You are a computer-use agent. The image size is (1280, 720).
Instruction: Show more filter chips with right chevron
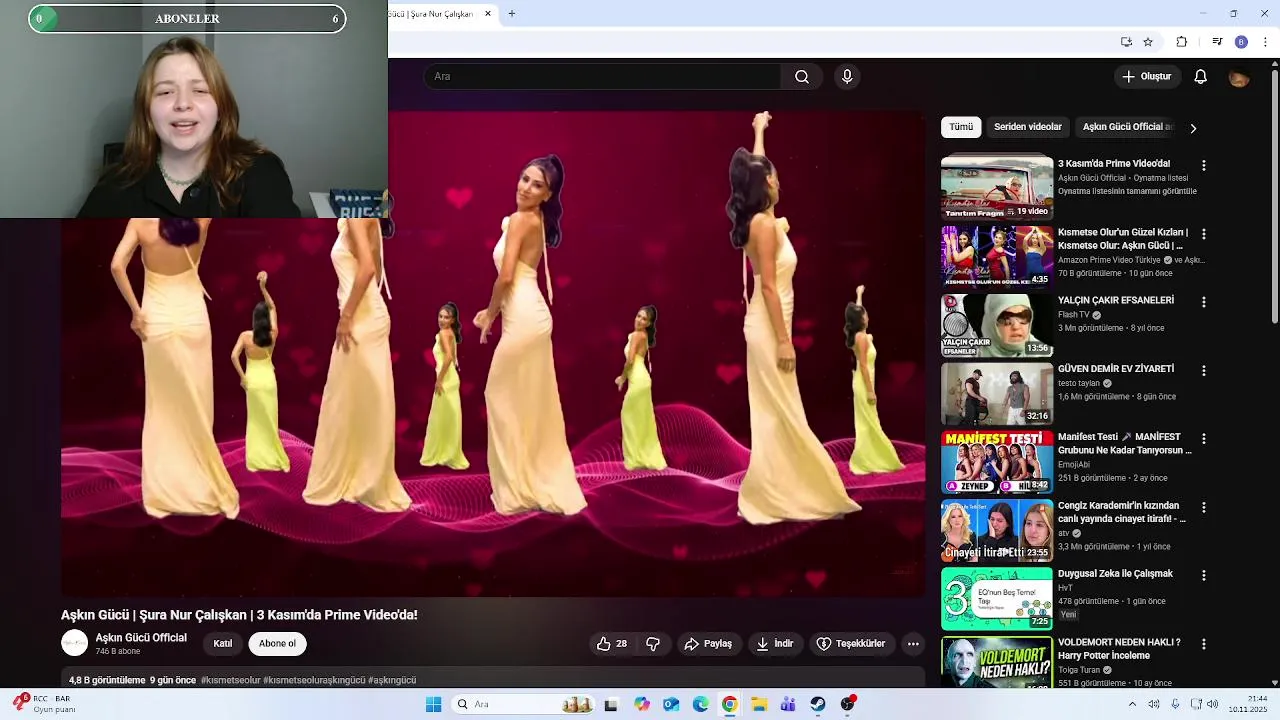[x=1193, y=128]
